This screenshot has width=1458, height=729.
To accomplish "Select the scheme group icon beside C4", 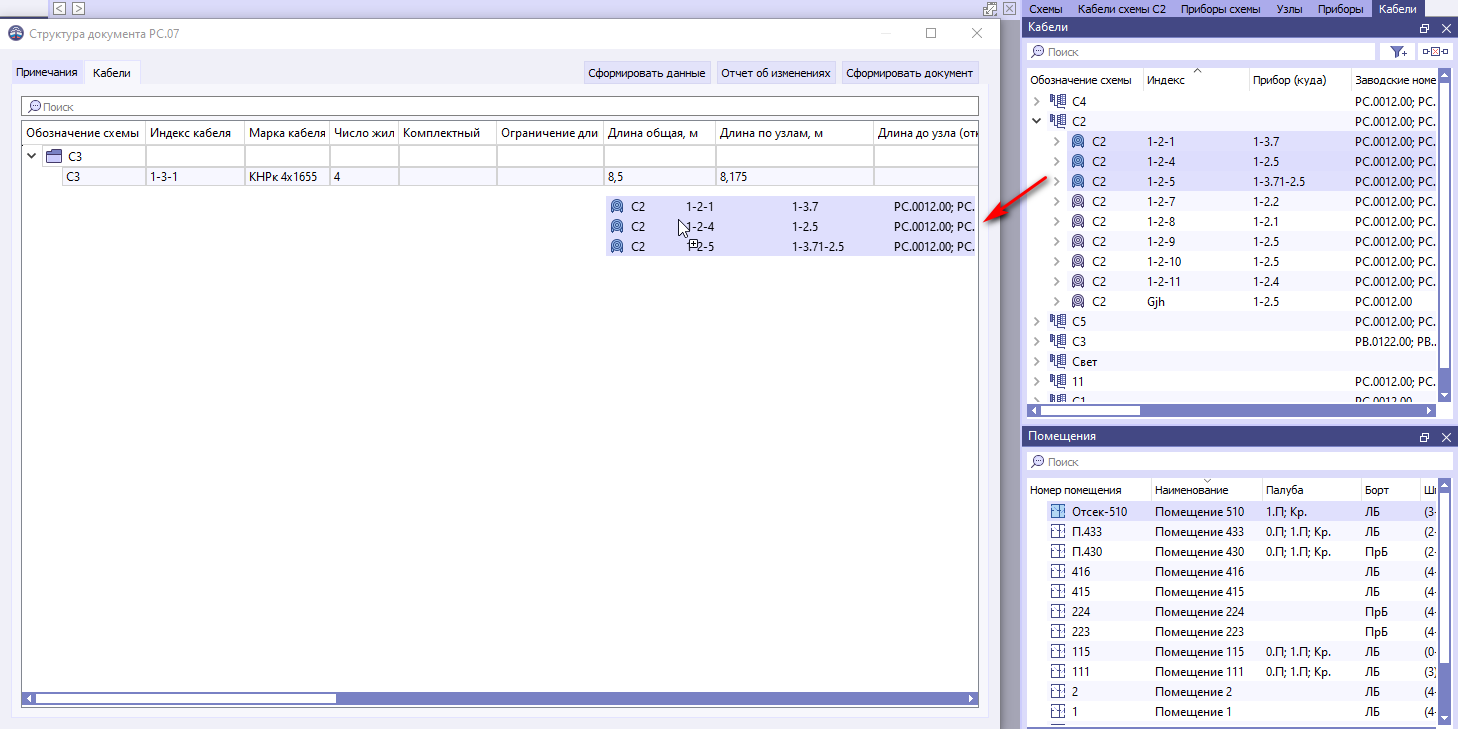I will pos(1058,100).
